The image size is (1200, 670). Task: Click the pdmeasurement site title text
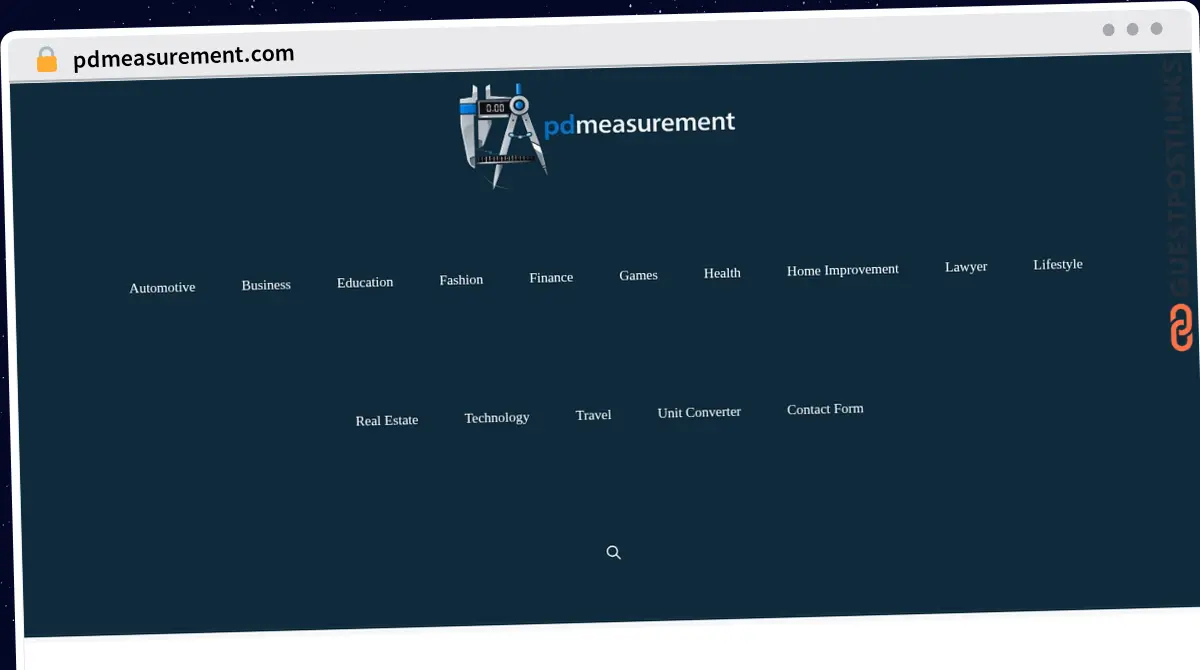tap(640, 124)
